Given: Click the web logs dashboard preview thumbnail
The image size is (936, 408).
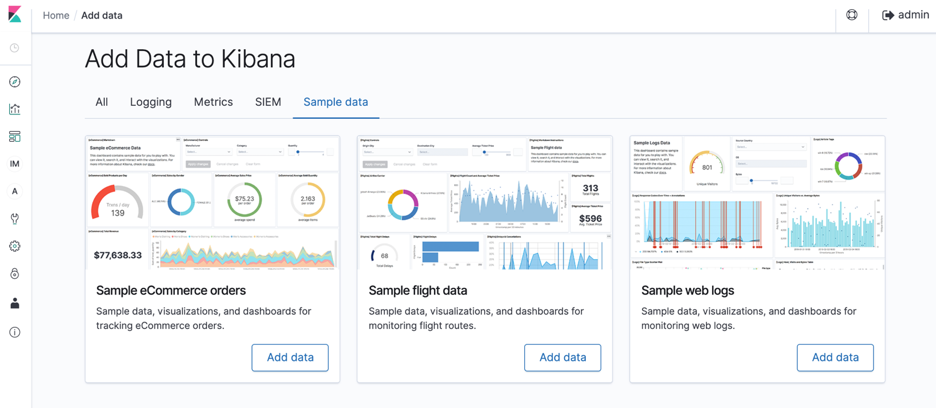Looking at the screenshot, I should [x=758, y=202].
